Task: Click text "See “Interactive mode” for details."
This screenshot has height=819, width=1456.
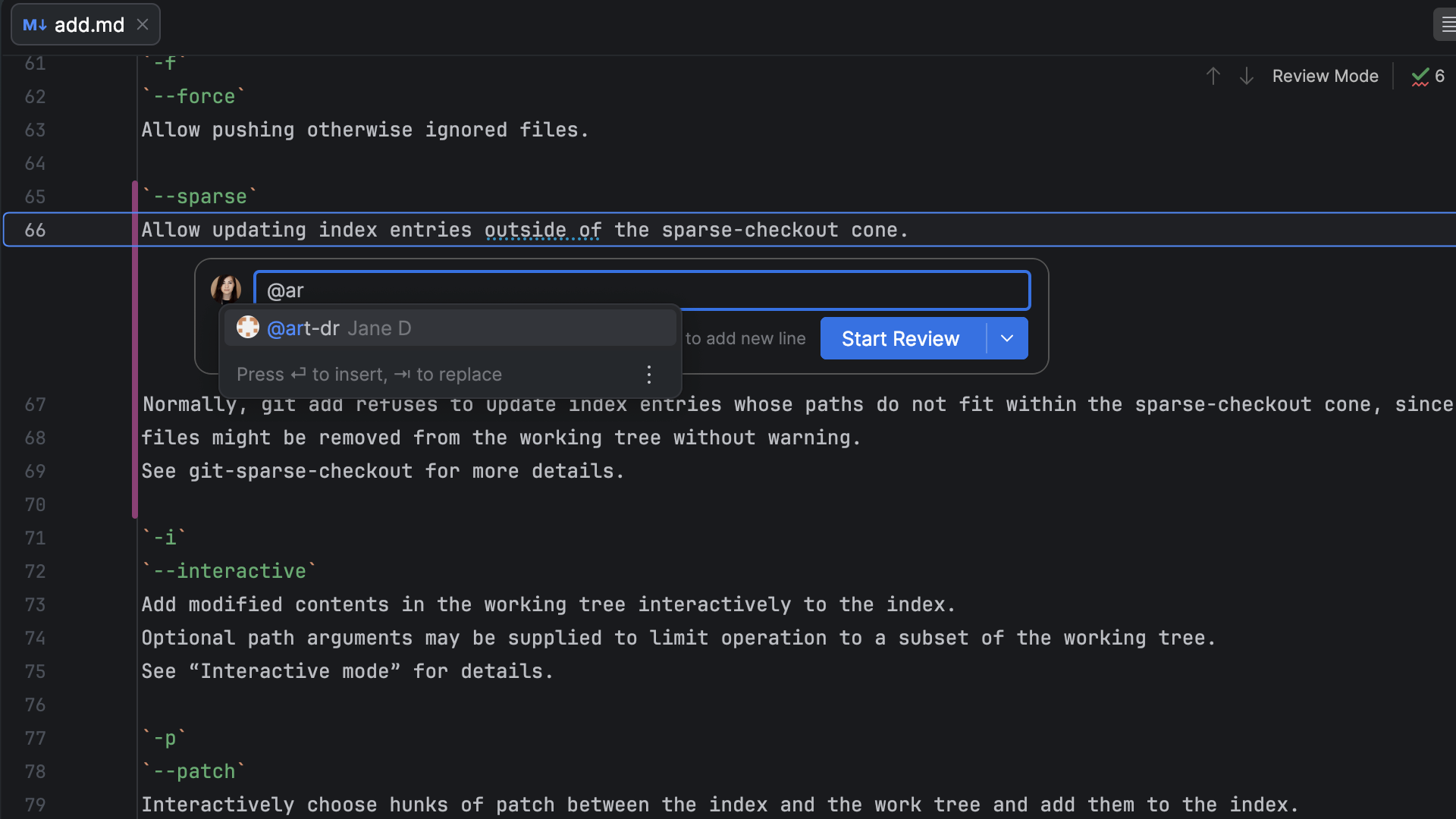Action: point(348,671)
